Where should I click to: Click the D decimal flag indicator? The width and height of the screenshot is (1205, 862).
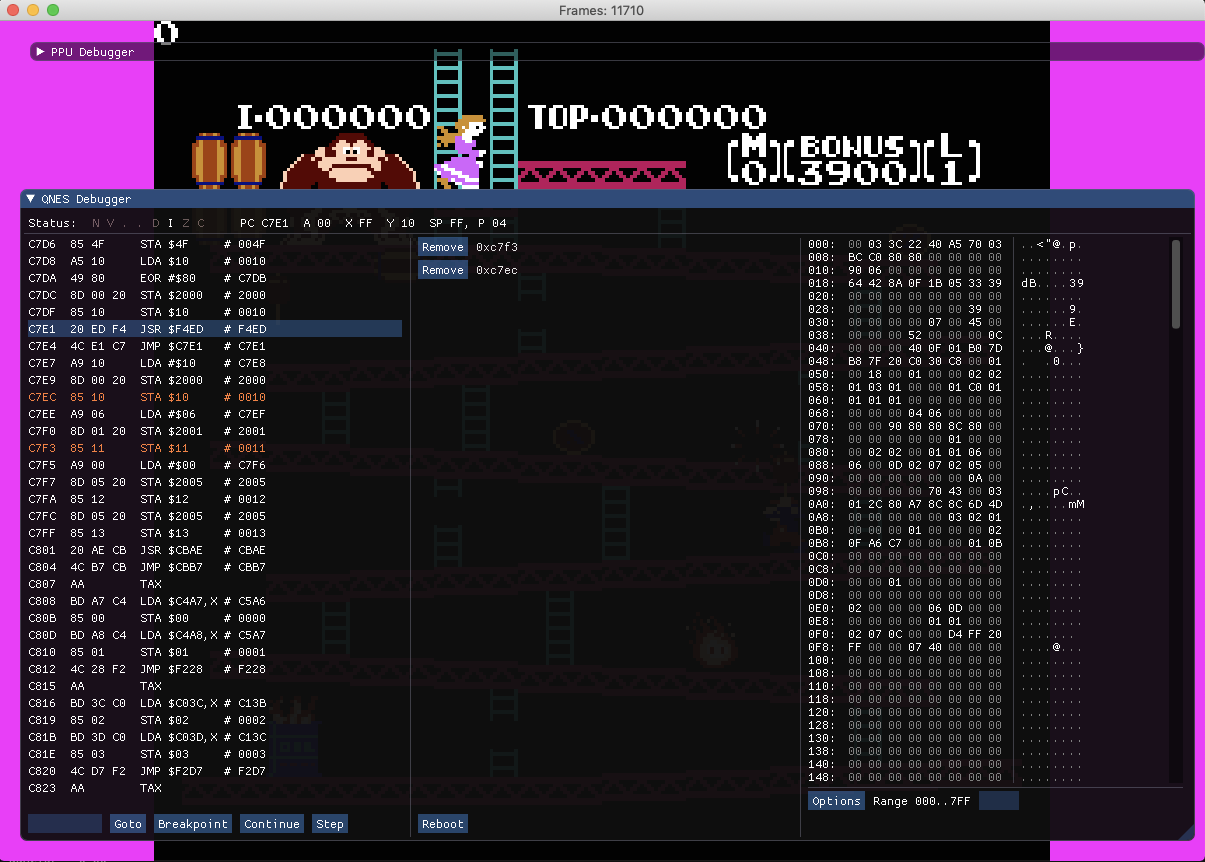156,224
